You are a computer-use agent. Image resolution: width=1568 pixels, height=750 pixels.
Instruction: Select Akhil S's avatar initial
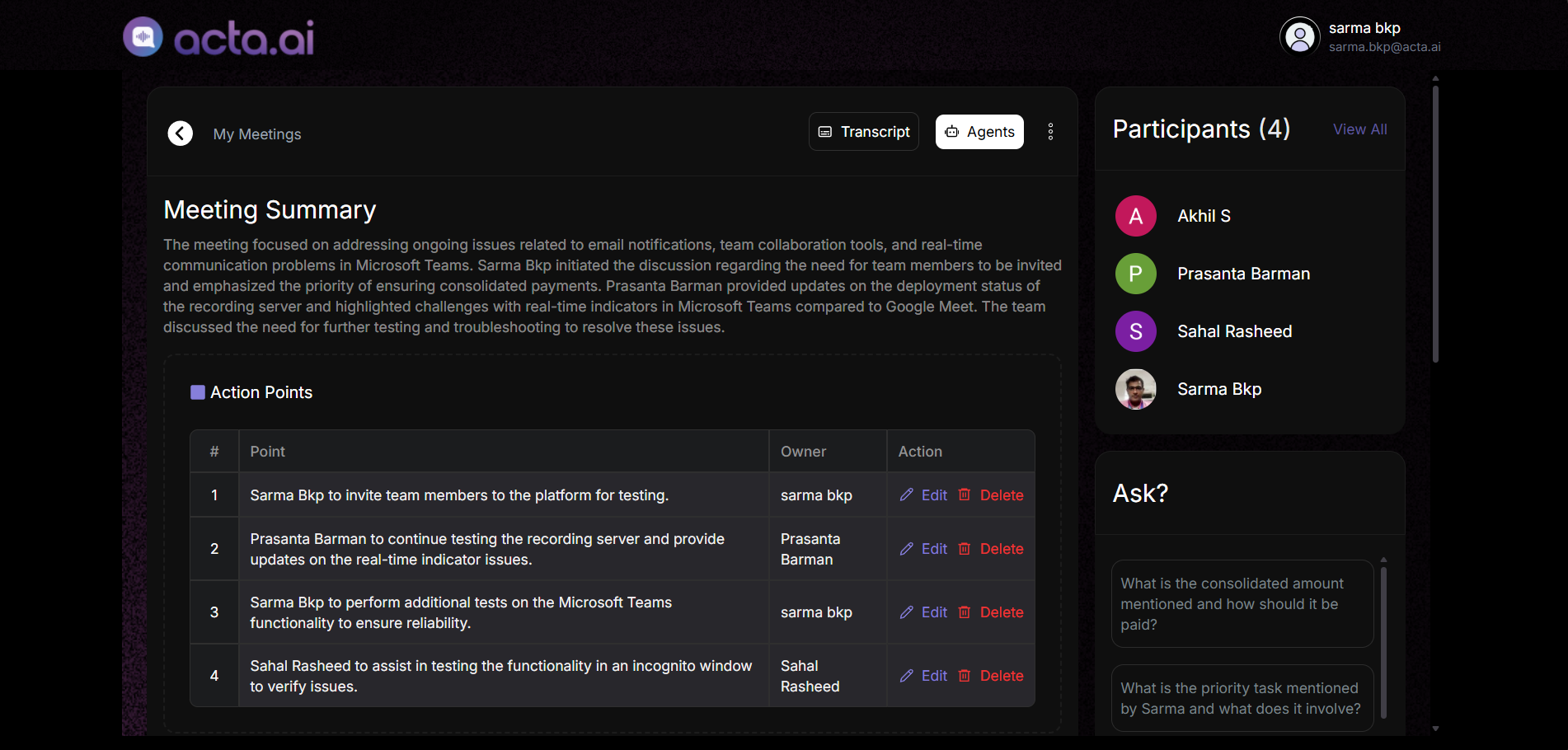(1135, 215)
